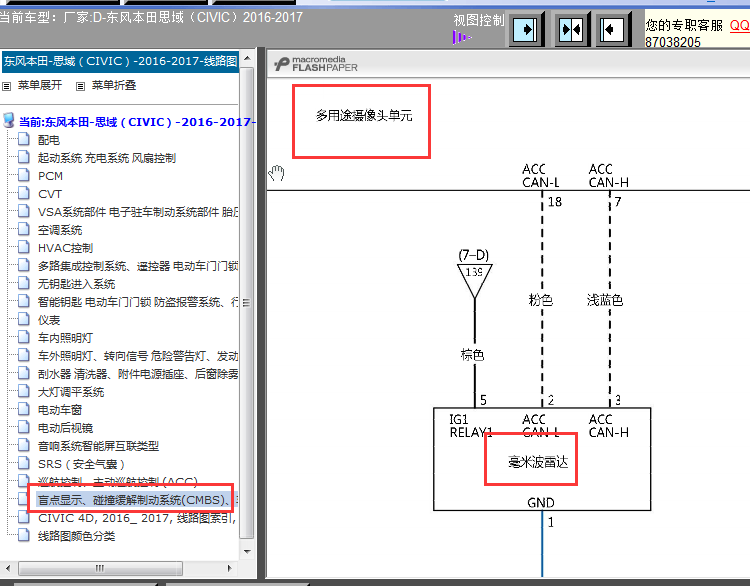Click the IG1 RELAY1 terminal label
The image size is (750, 586).
click(x=471, y=426)
